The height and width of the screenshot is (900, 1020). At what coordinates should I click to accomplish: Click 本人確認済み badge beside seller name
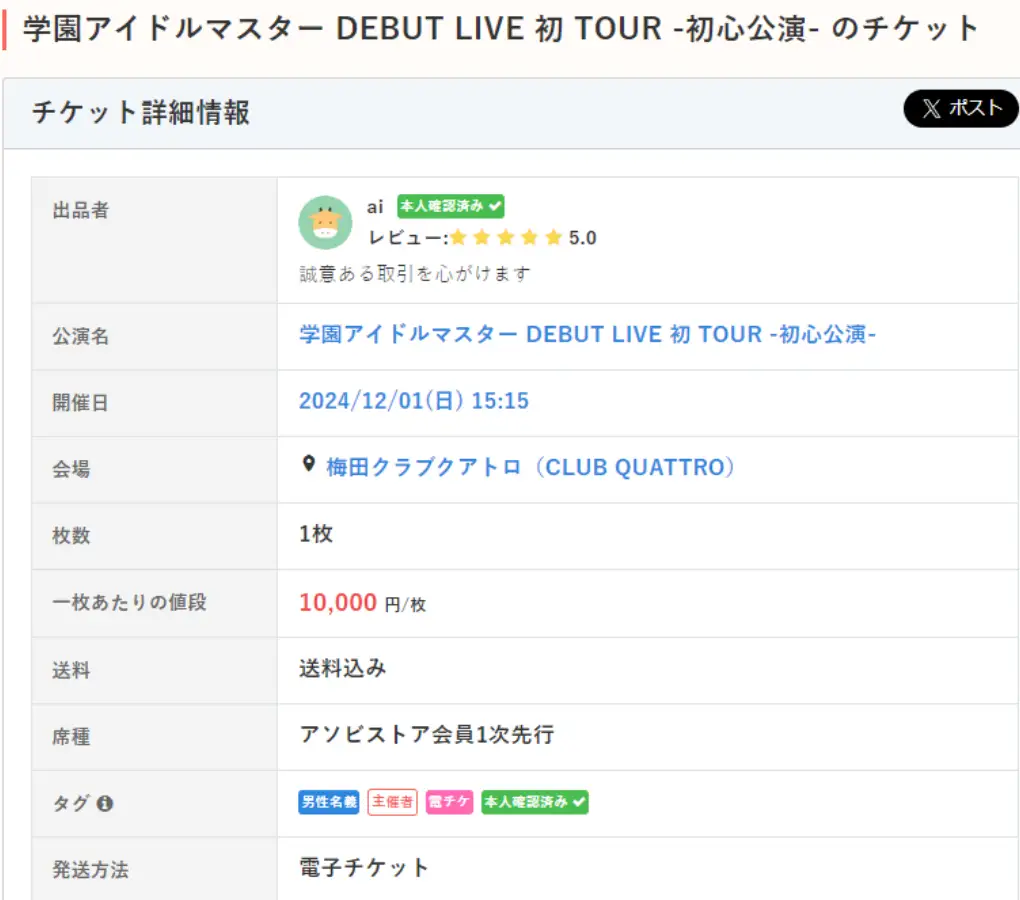pos(450,206)
